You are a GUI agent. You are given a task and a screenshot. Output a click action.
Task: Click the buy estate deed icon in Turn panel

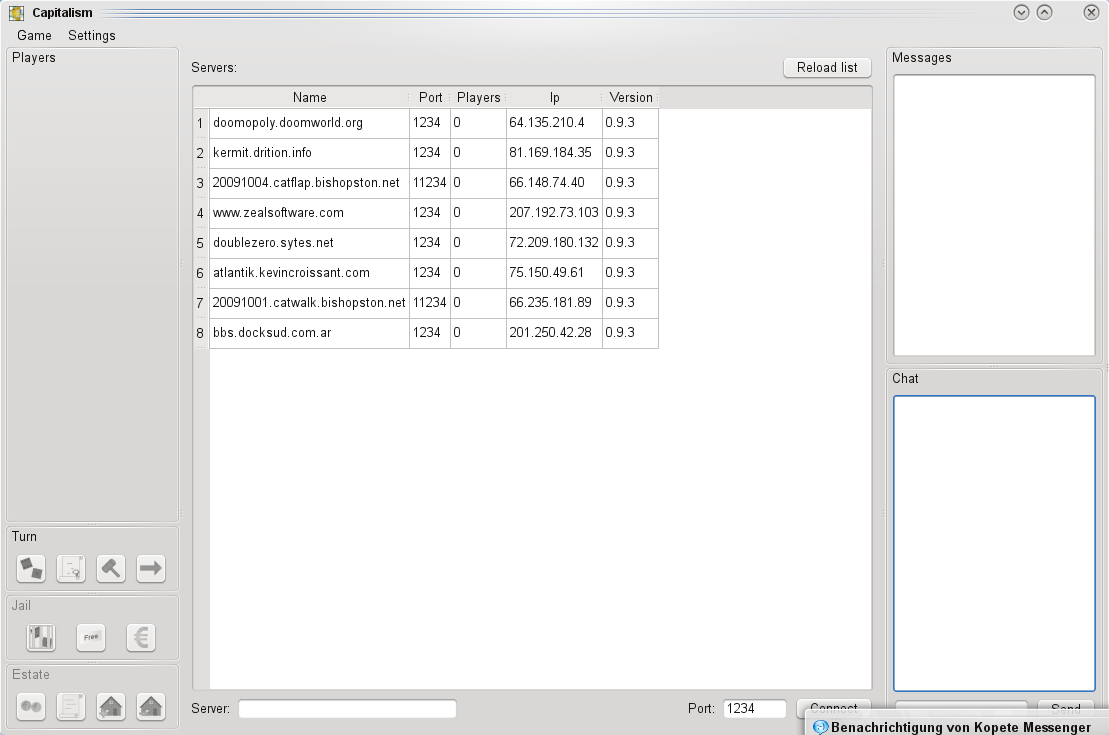(71, 568)
